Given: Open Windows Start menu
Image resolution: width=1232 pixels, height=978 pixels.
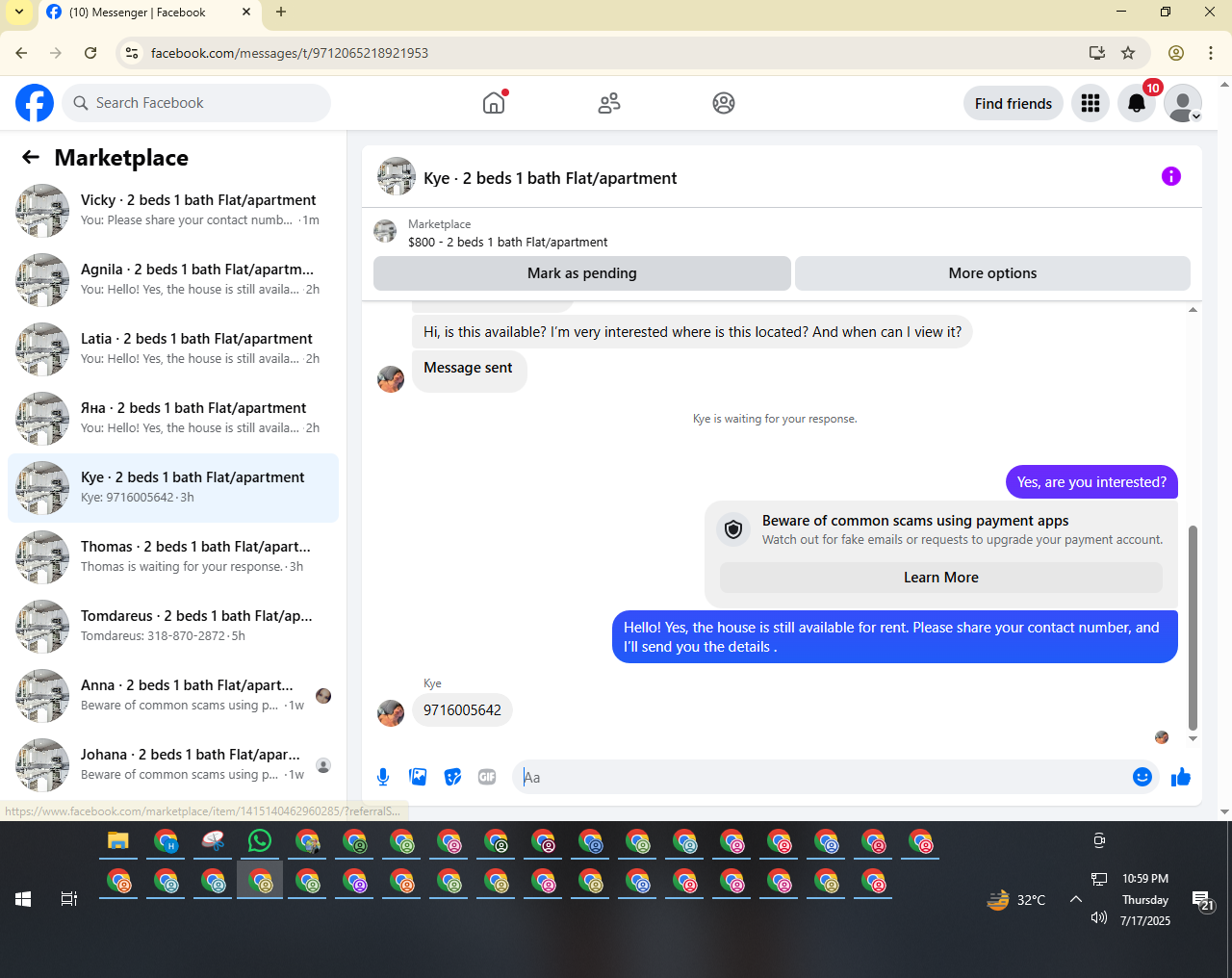Looking at the screenshot, I should click(x=23, y=899).
